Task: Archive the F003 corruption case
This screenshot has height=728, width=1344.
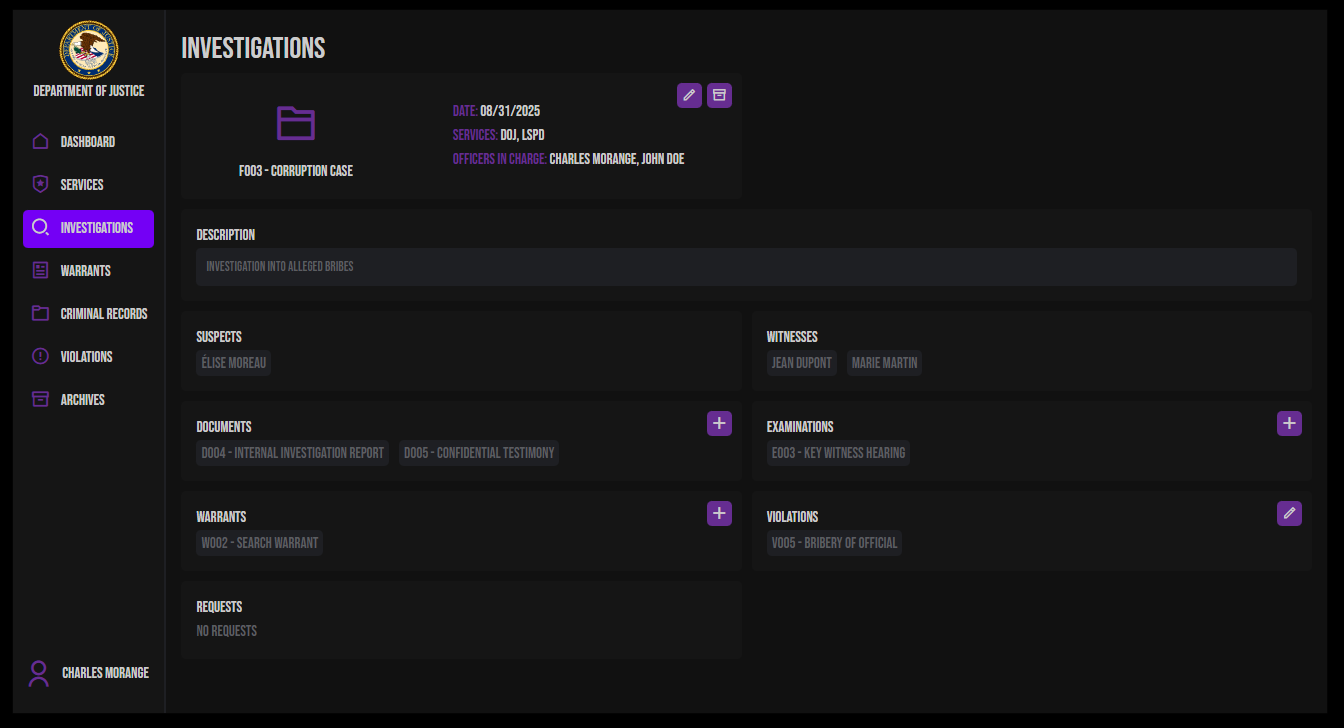Action: pos(719,96)
